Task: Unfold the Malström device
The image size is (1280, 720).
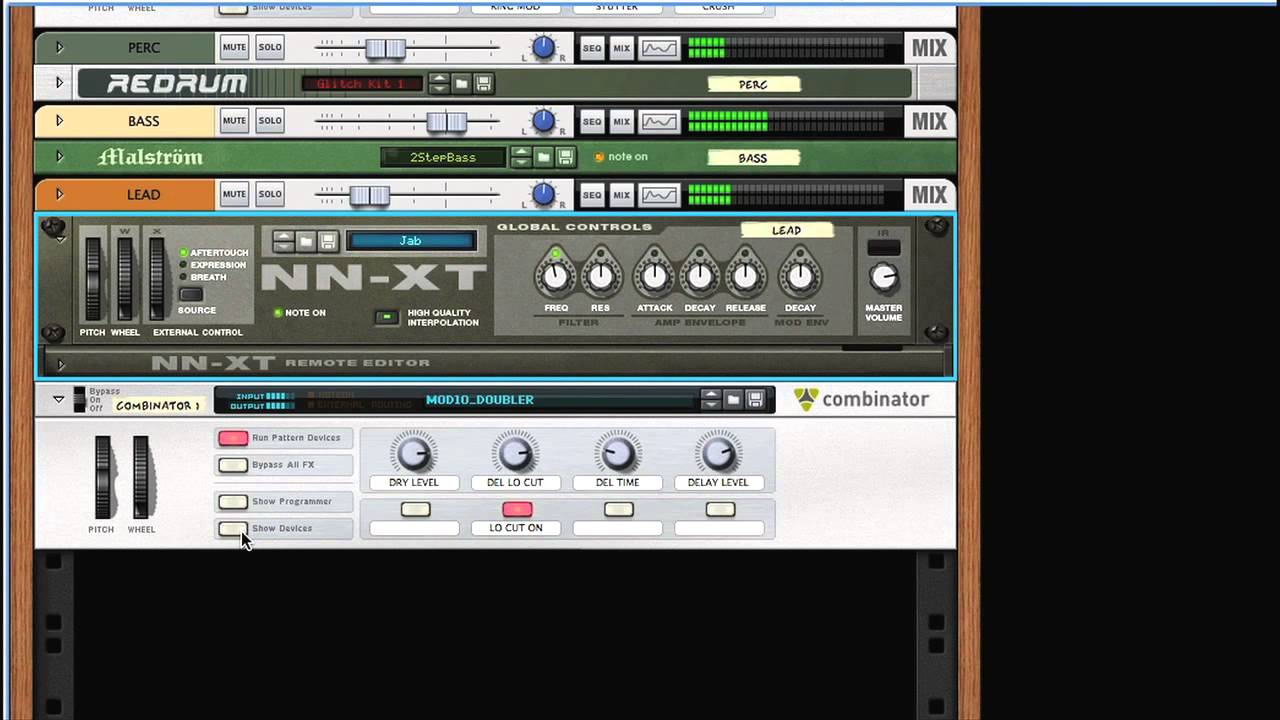Action: coord(59,157)
